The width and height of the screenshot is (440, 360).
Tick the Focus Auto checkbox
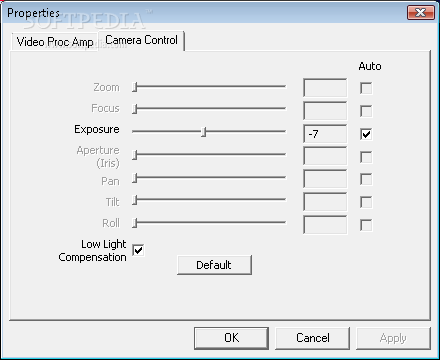366,111
